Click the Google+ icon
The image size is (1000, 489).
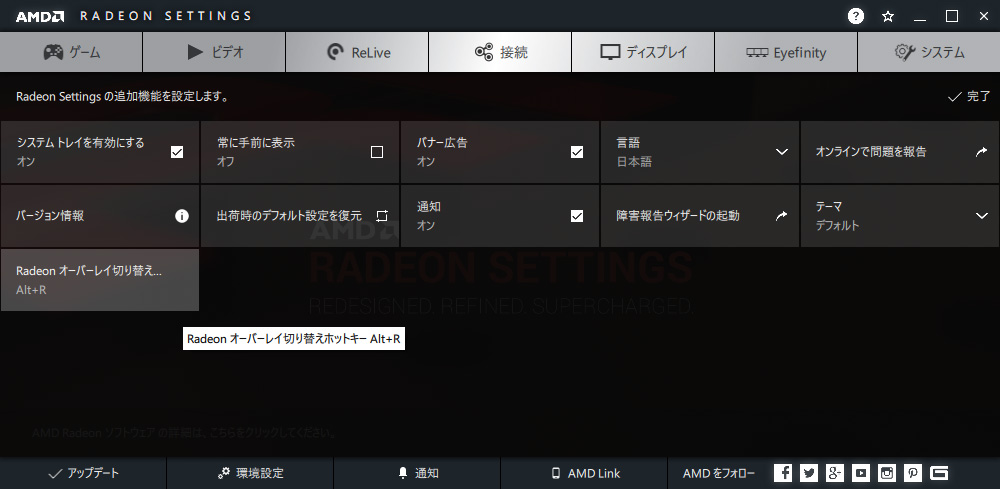[835, 473]
